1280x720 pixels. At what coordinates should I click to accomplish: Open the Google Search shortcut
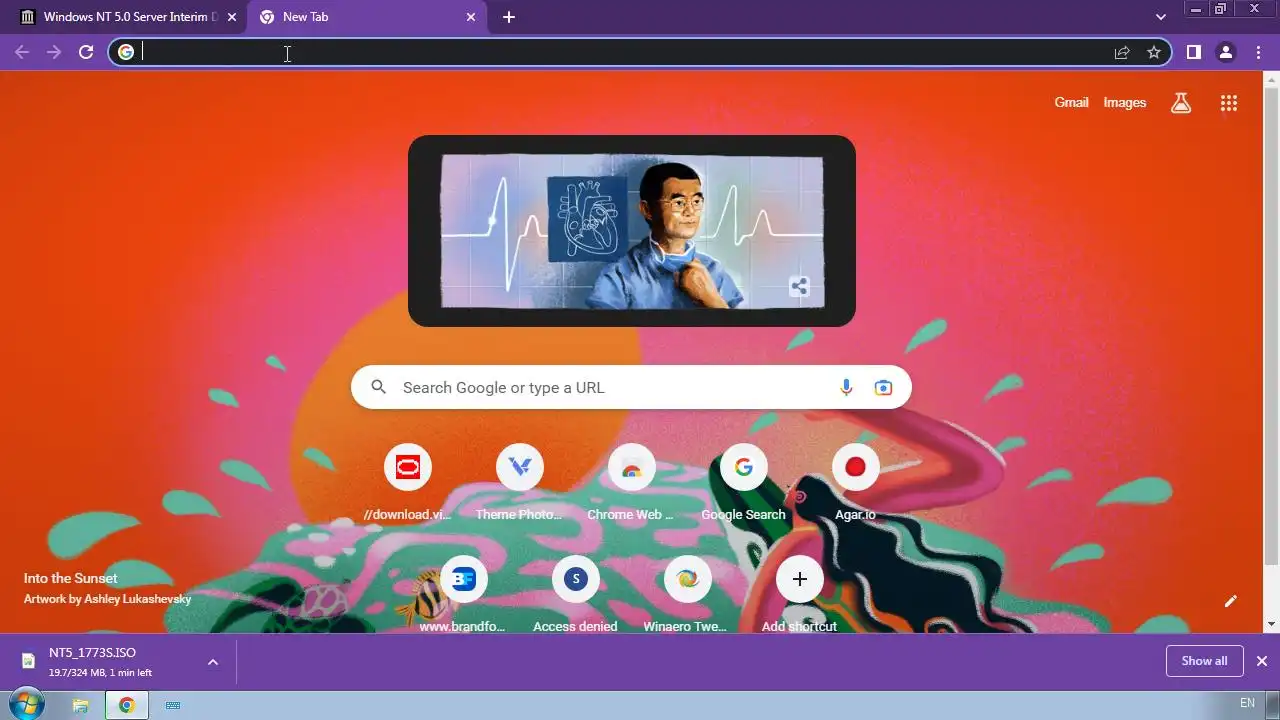[744, 483]
